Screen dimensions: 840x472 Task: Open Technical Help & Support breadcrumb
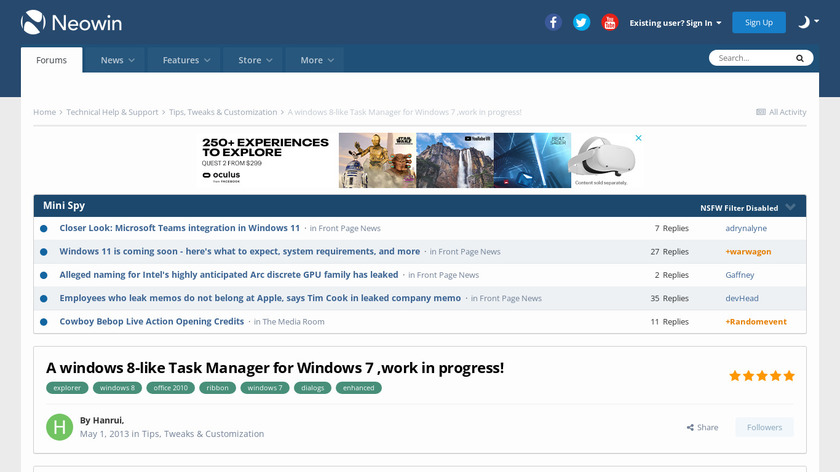112,112
